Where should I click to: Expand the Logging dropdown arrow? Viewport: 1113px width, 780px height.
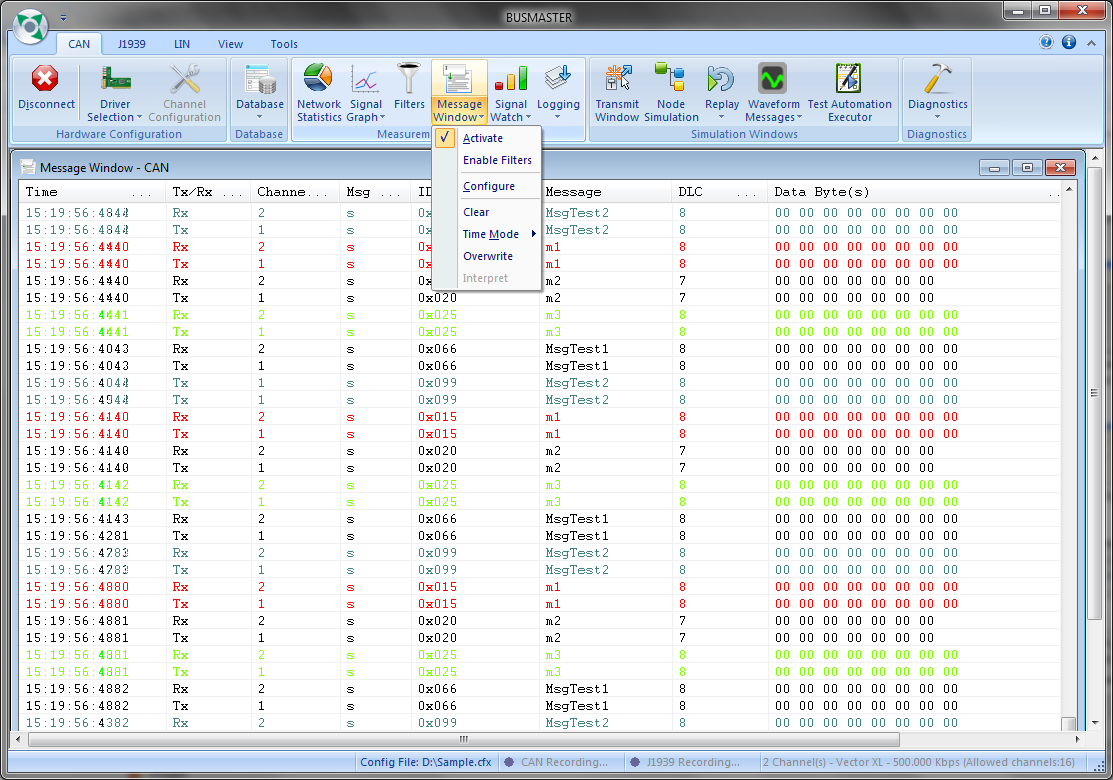pos(557,117)
